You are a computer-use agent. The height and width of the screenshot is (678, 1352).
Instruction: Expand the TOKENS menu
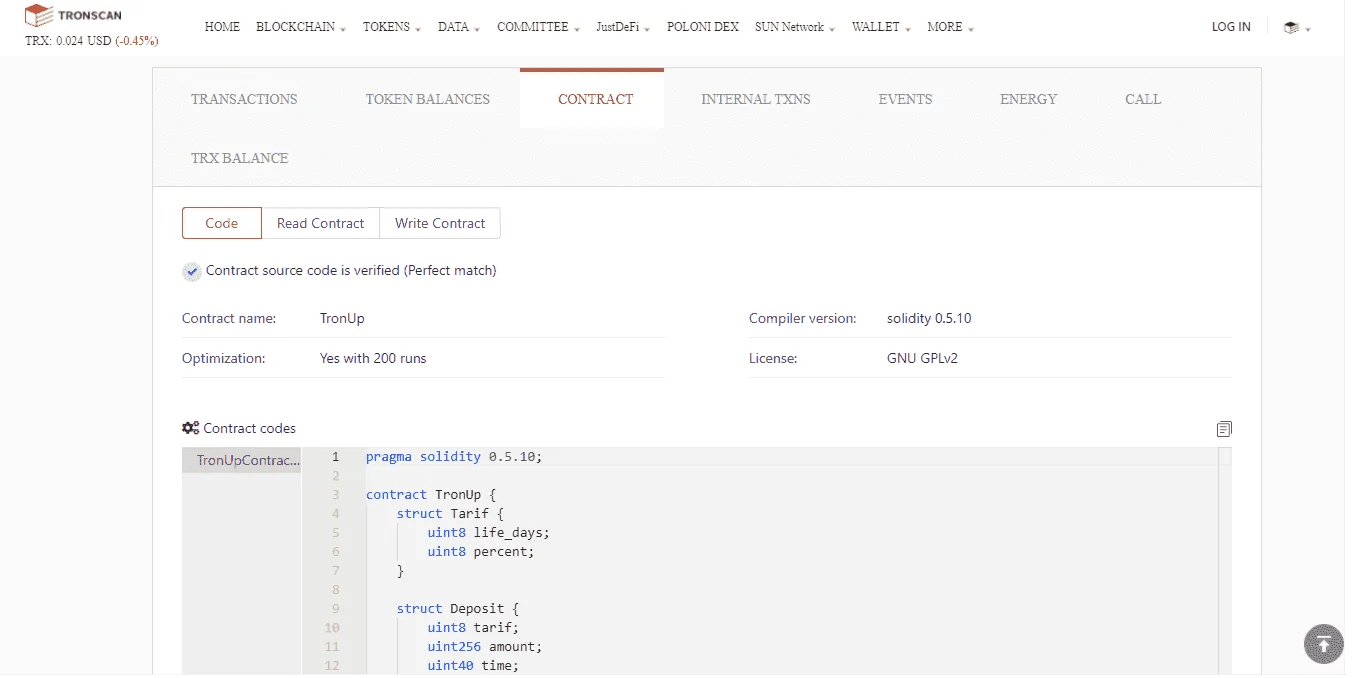392,27
